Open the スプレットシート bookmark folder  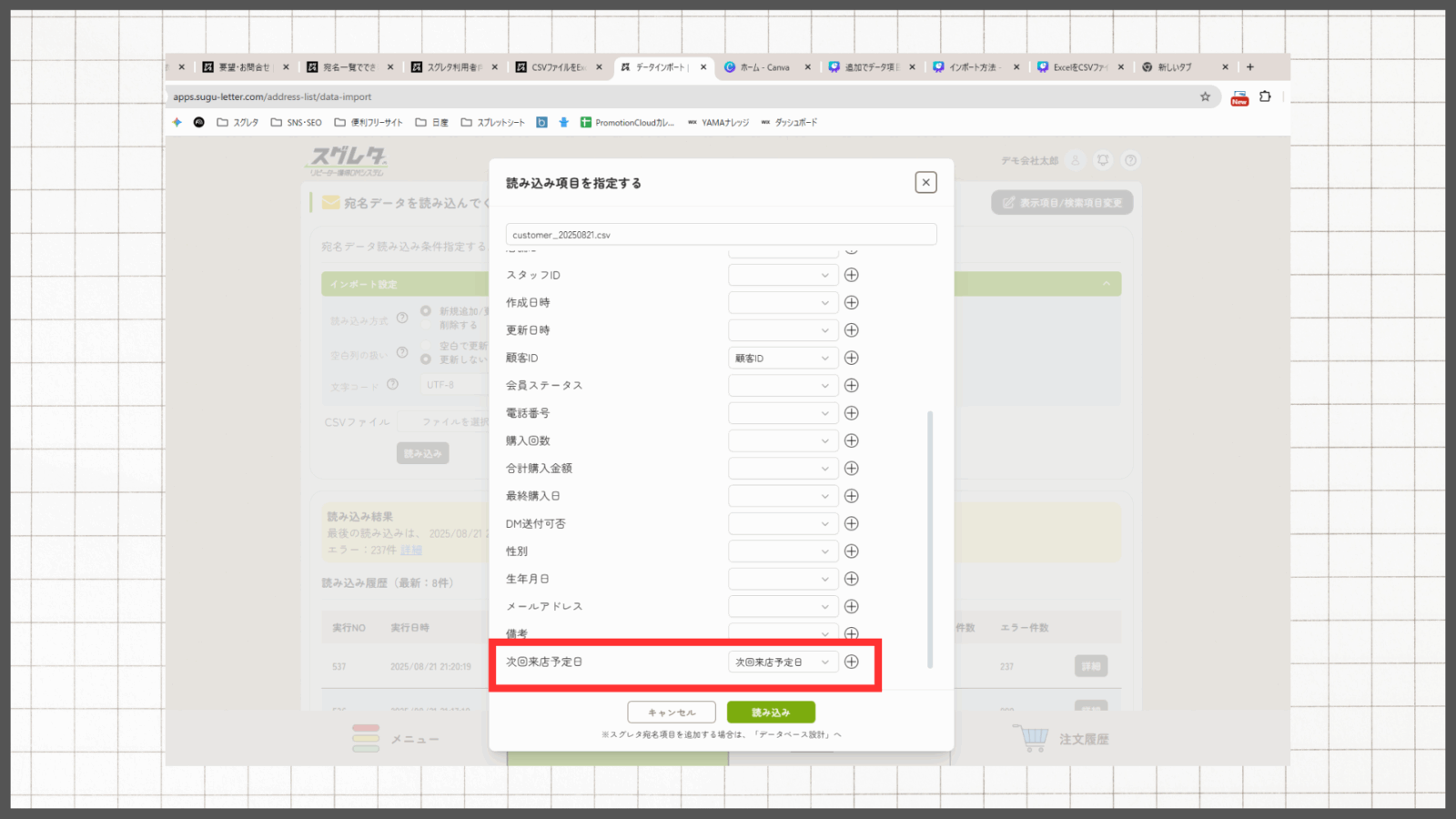point(492,122)
